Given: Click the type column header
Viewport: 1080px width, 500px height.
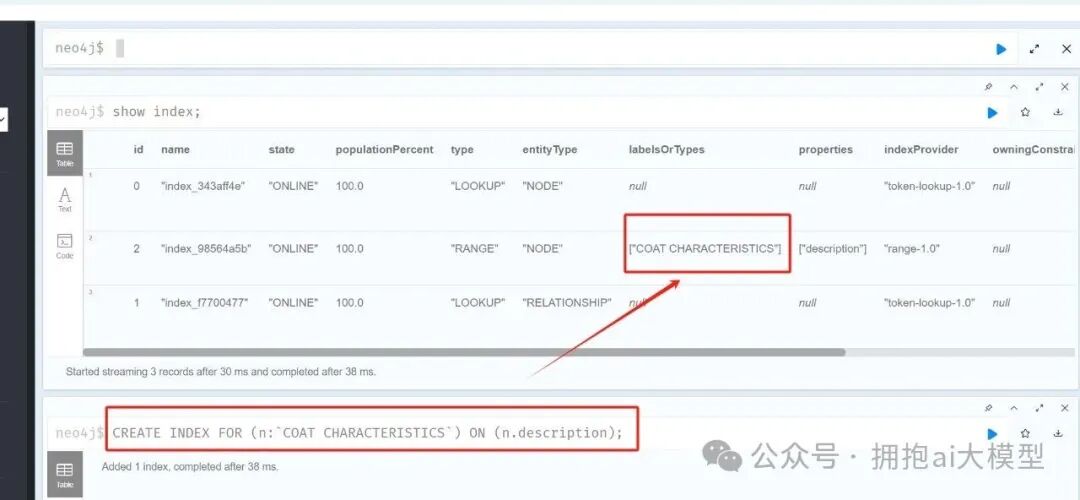Looking at the screenshot, I should click(x=461, y=149).
